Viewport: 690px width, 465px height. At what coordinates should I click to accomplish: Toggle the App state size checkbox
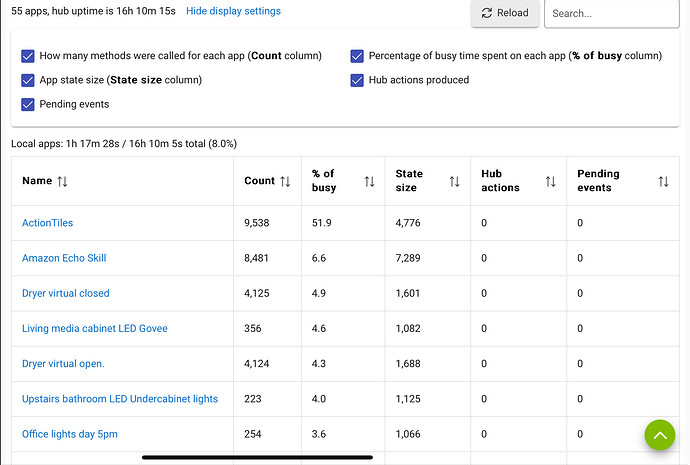pyautogui.click(x=28, y=80)
